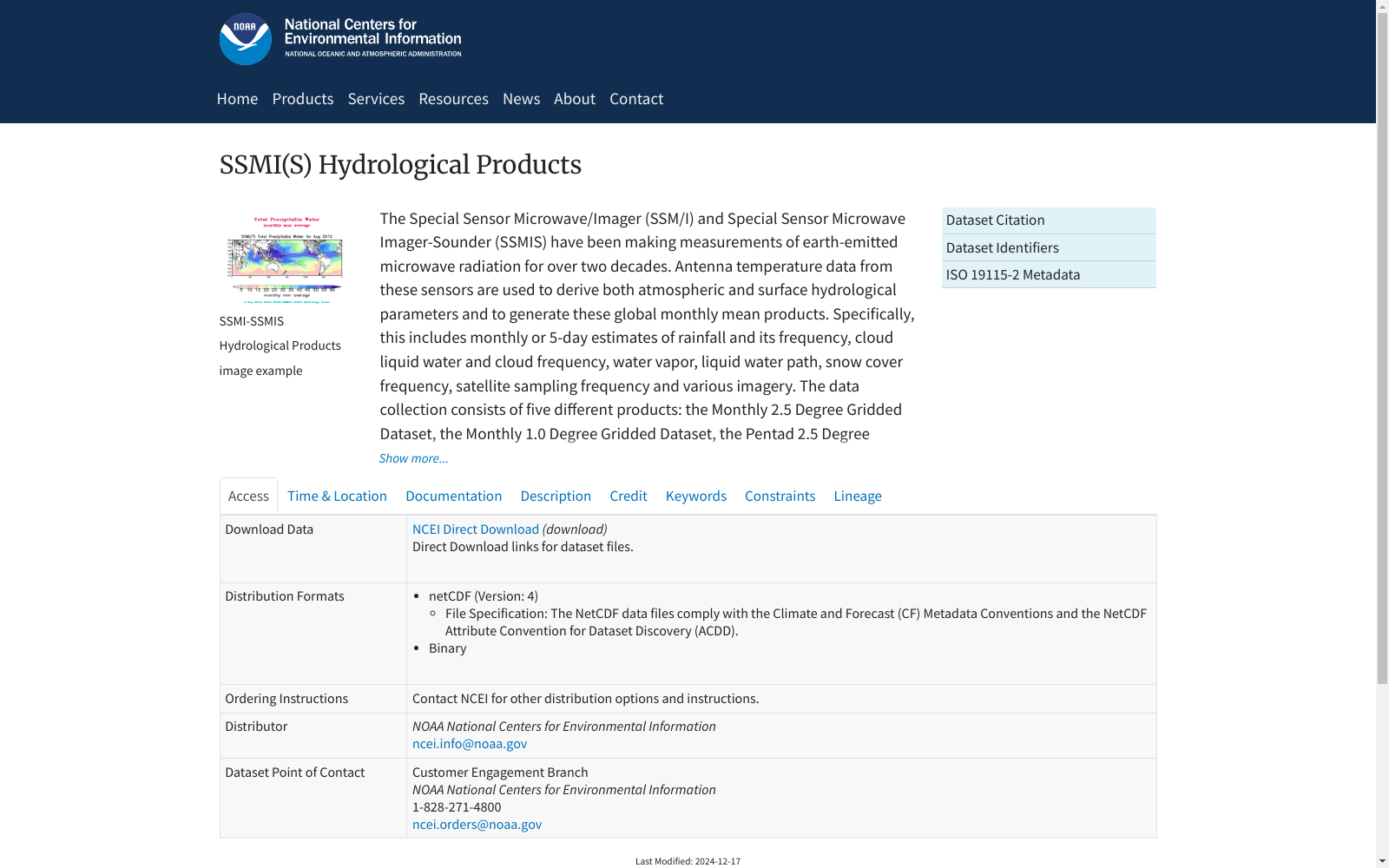Open the Products menu
Image resolution: width=1389 pixels, height=868 pixels.
pos(303,99)
